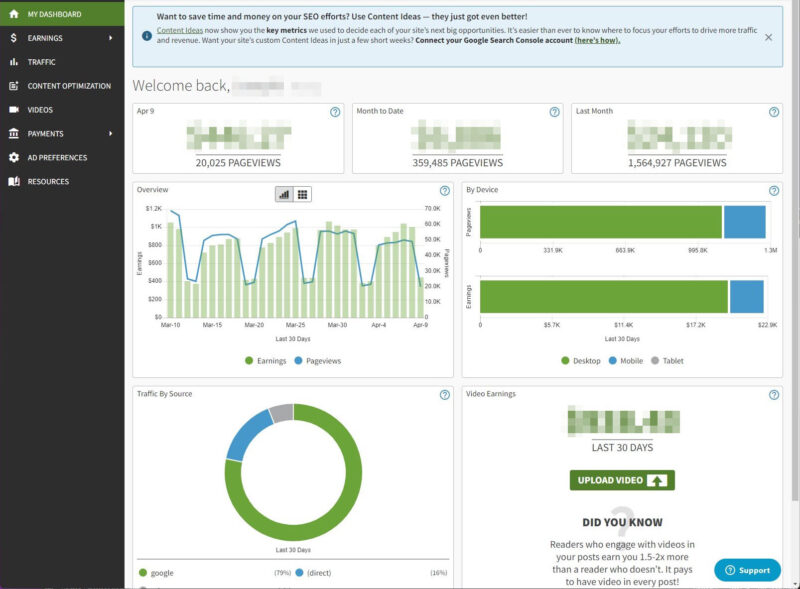Viewport: 800px width, 589px height.
Task: Click the Earnings dollar icon
Action: (x=16, y=39)
